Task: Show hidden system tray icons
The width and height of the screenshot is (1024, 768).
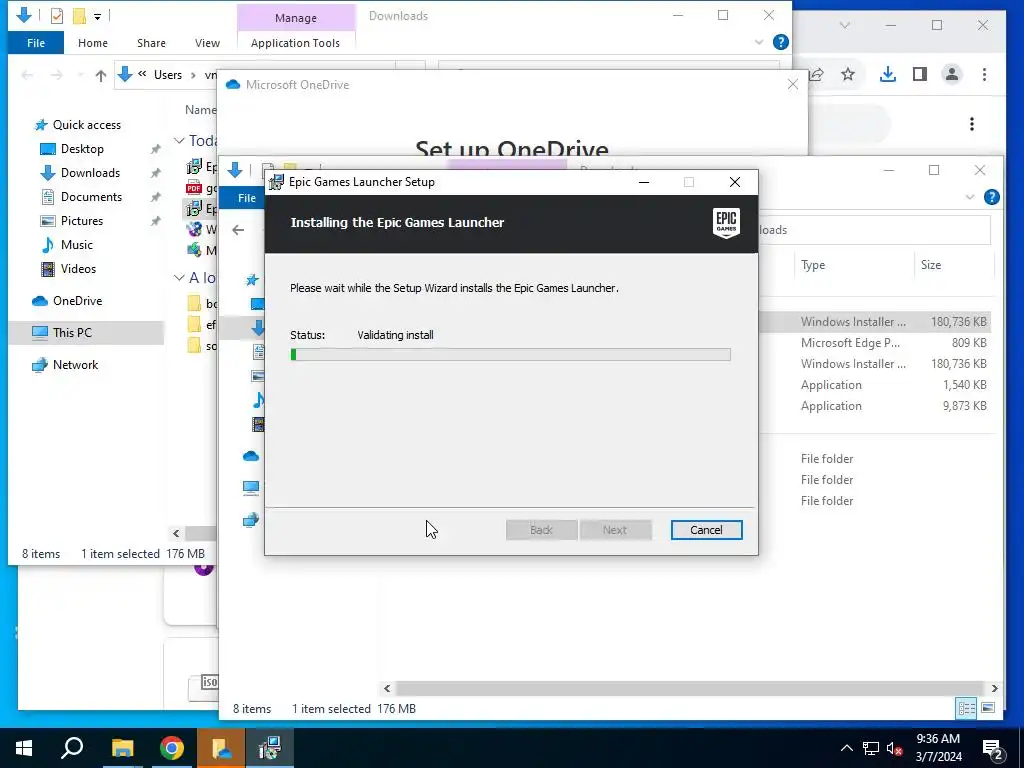Action: tap(846, 748)
